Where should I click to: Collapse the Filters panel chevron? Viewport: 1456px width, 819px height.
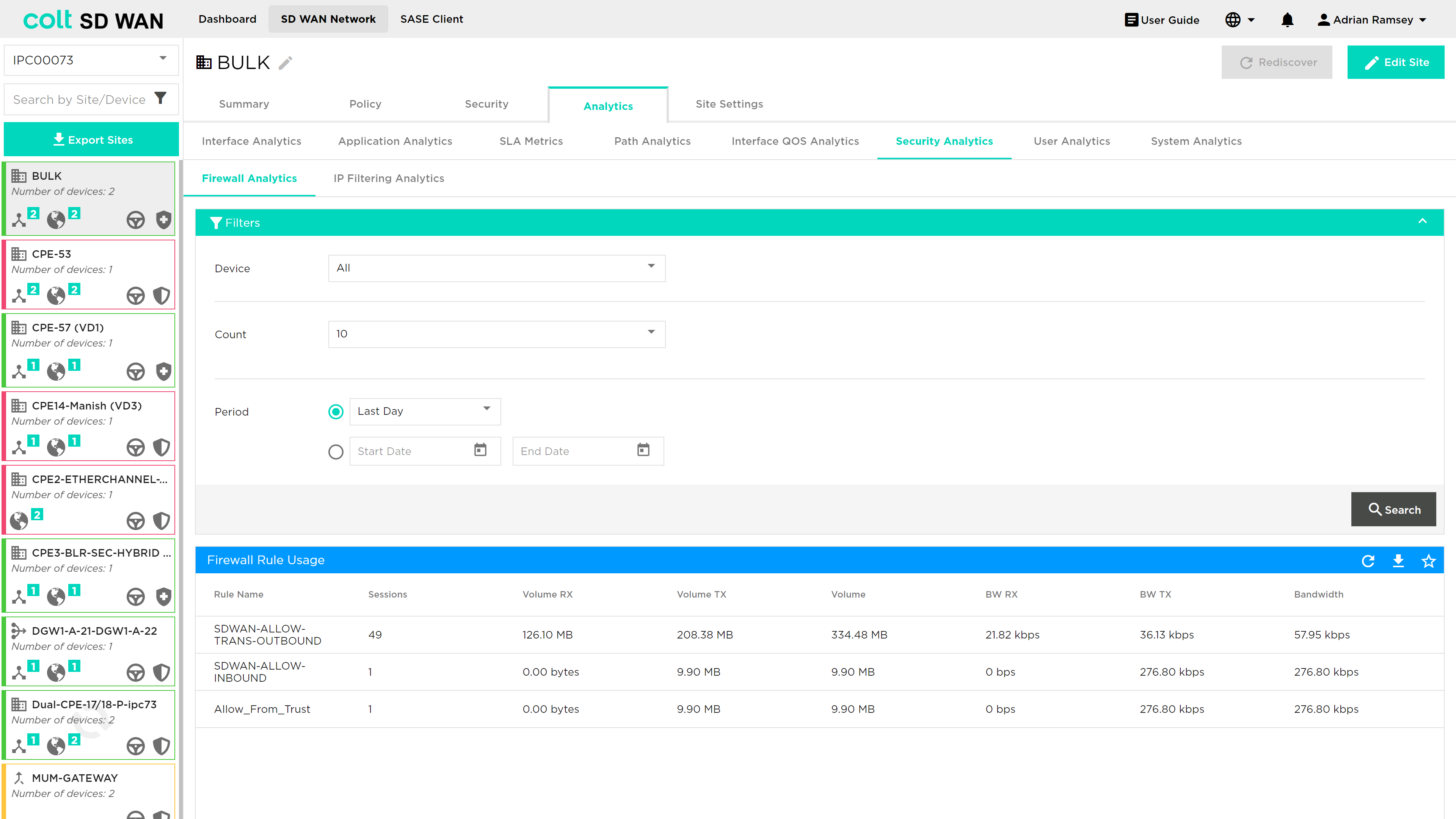(1422, 221)
